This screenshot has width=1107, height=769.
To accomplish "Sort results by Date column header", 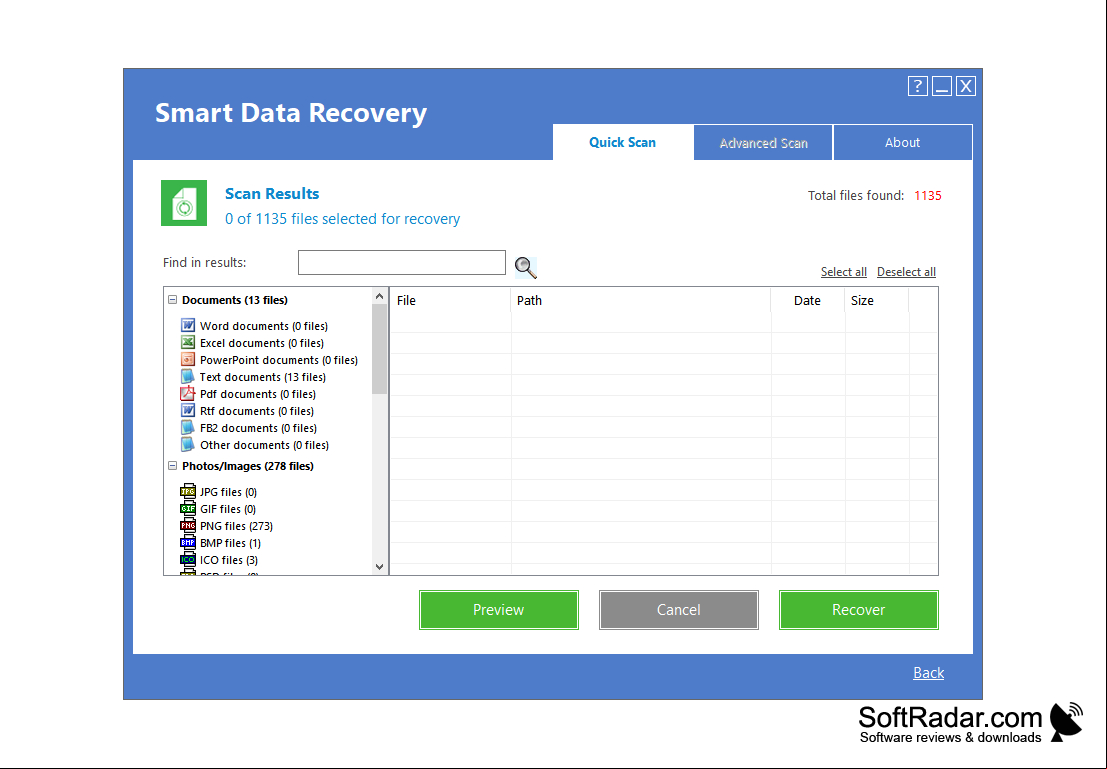I will click(x=807, y=301).
